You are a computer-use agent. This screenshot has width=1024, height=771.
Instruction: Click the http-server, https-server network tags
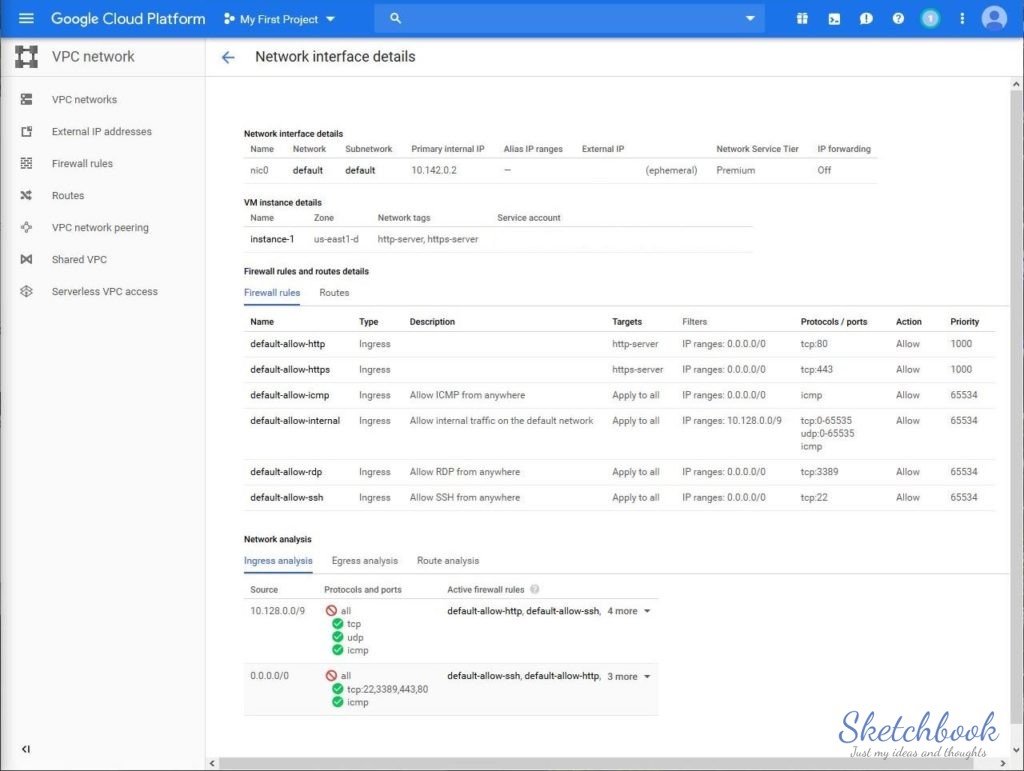click(x=428, y=240)
